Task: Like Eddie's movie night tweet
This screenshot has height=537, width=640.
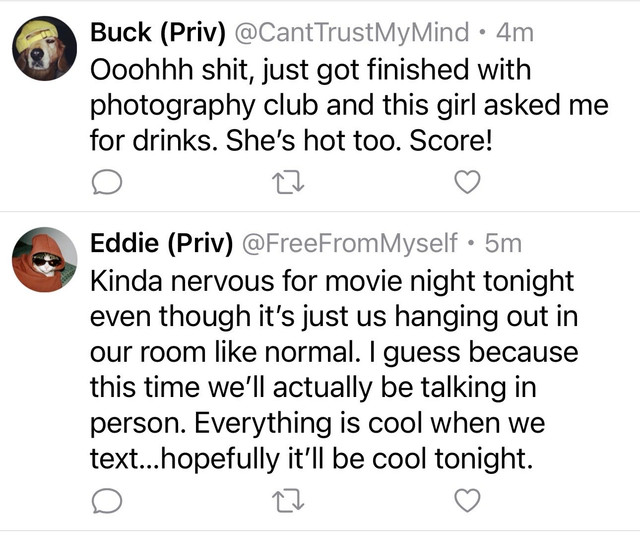Action: [467, 500]
